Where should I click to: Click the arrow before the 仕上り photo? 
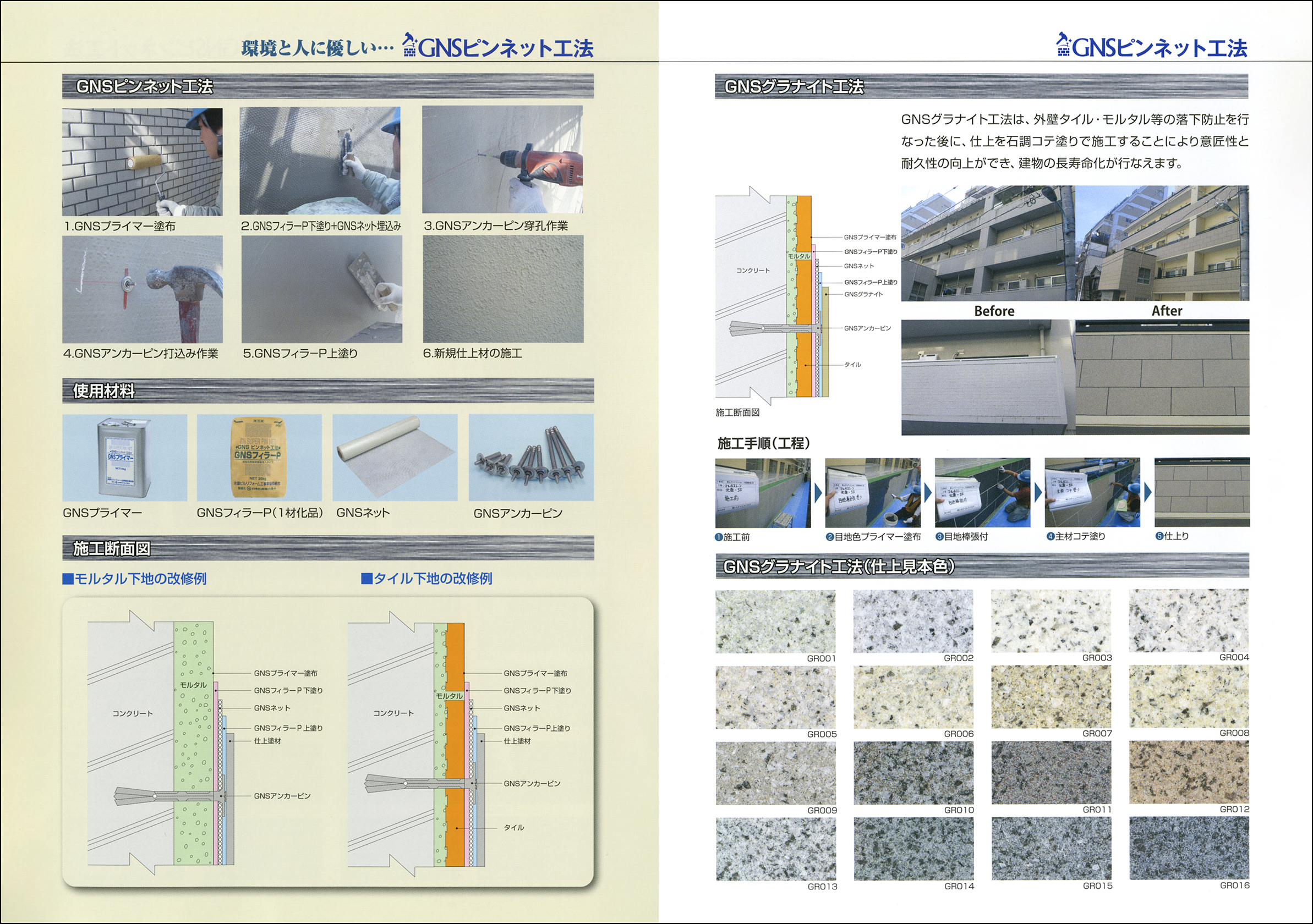[x=1148, y=492]
